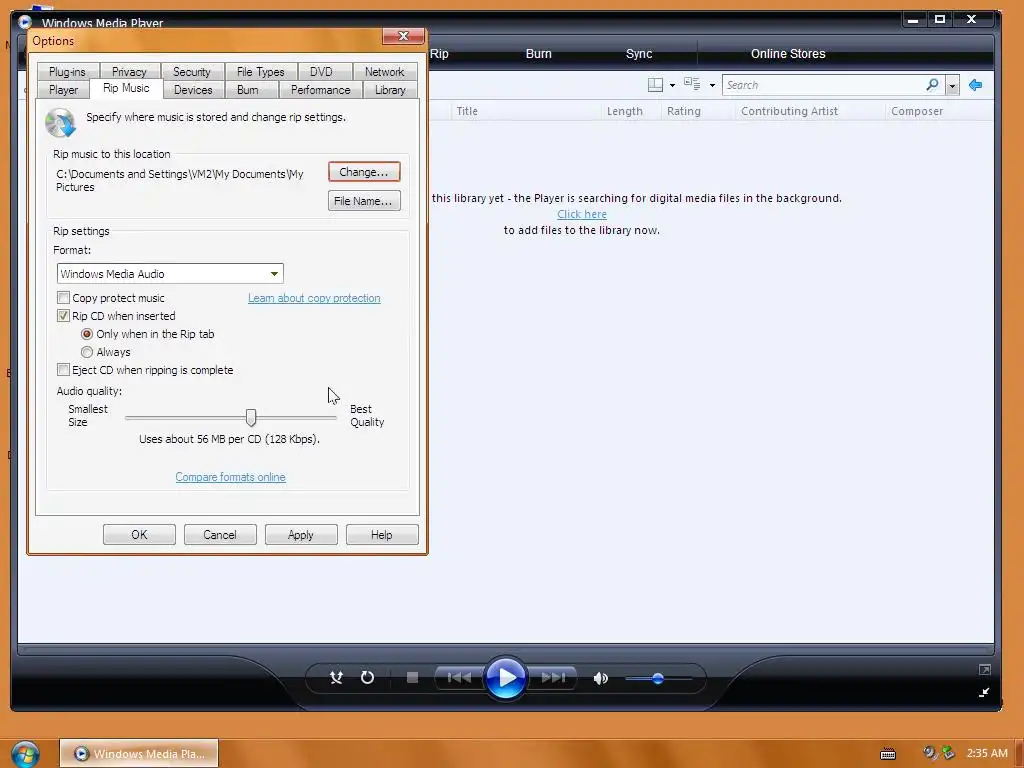Open Compare formats online link
This screenshot has height=768, width=1024.
tap(231, 477)
